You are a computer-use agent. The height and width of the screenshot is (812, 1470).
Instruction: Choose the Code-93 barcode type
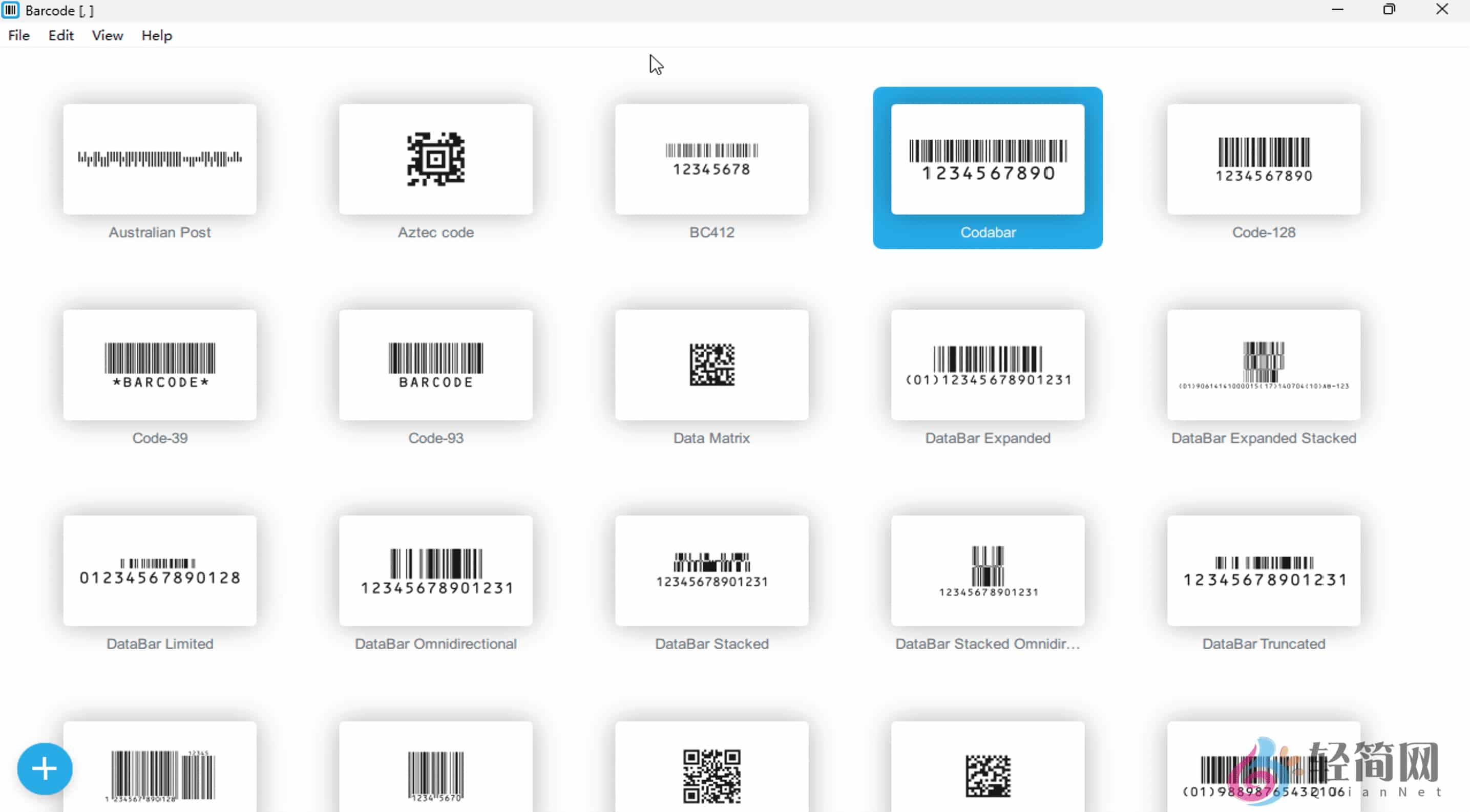435,366
